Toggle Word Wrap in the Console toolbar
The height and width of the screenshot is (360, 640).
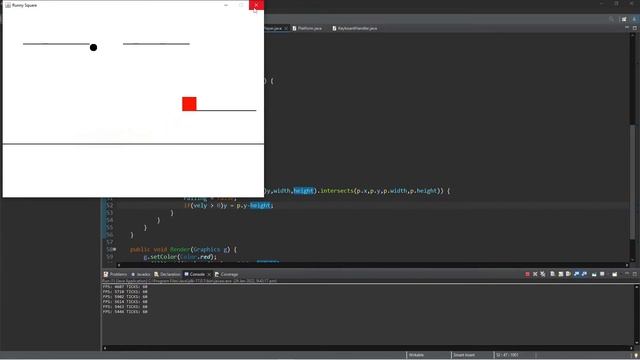pyautogui.click(x=568, y=274)
